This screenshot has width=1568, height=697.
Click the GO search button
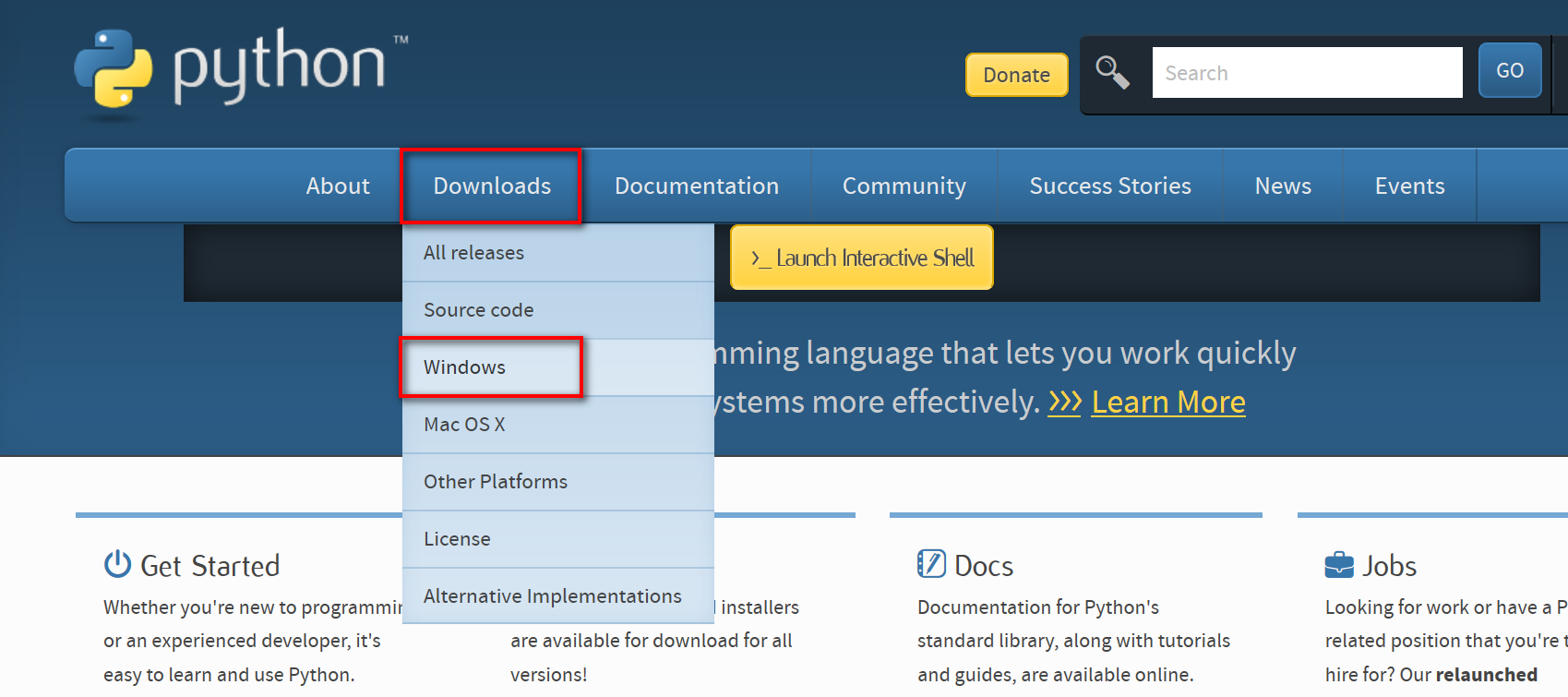coord(1510,70)
